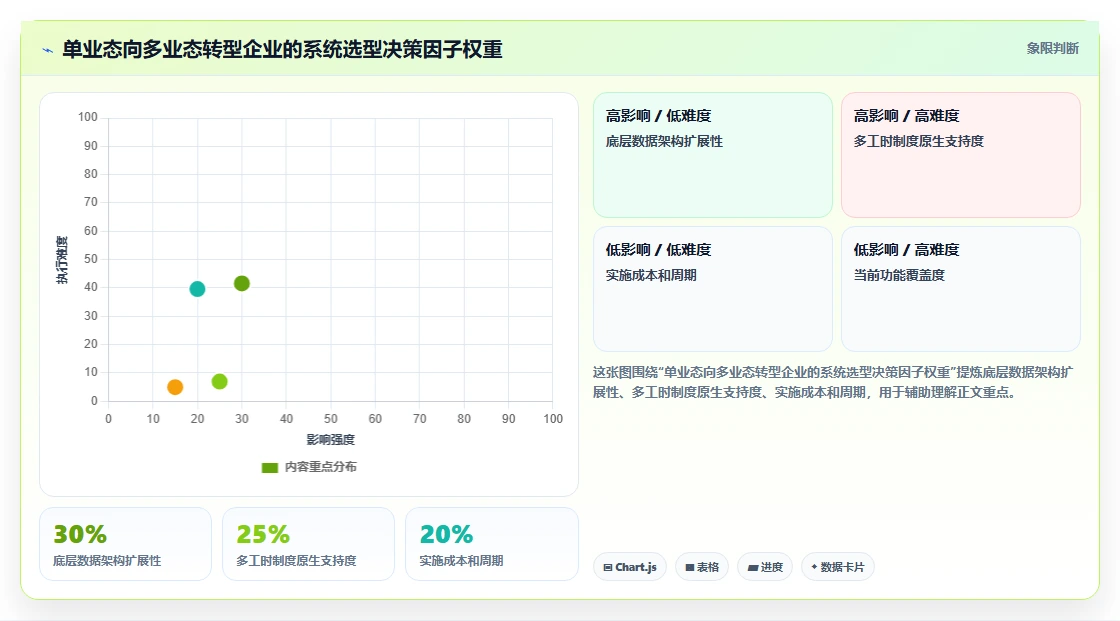Select the orange data point near 15
The height and width of the screenshot is (621, 1120).
[x=175, y=387]
